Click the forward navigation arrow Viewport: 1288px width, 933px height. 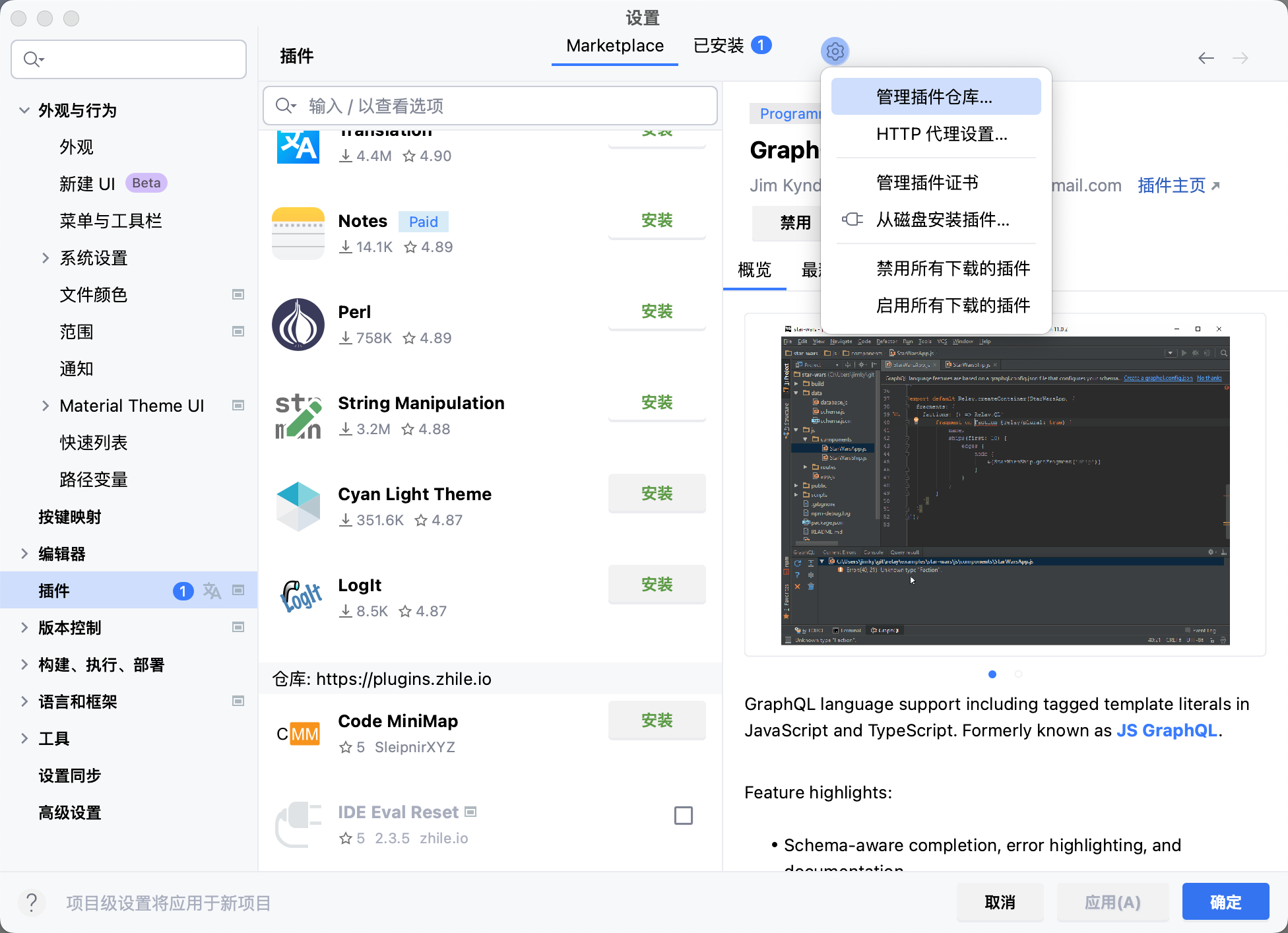point(1240,58)
